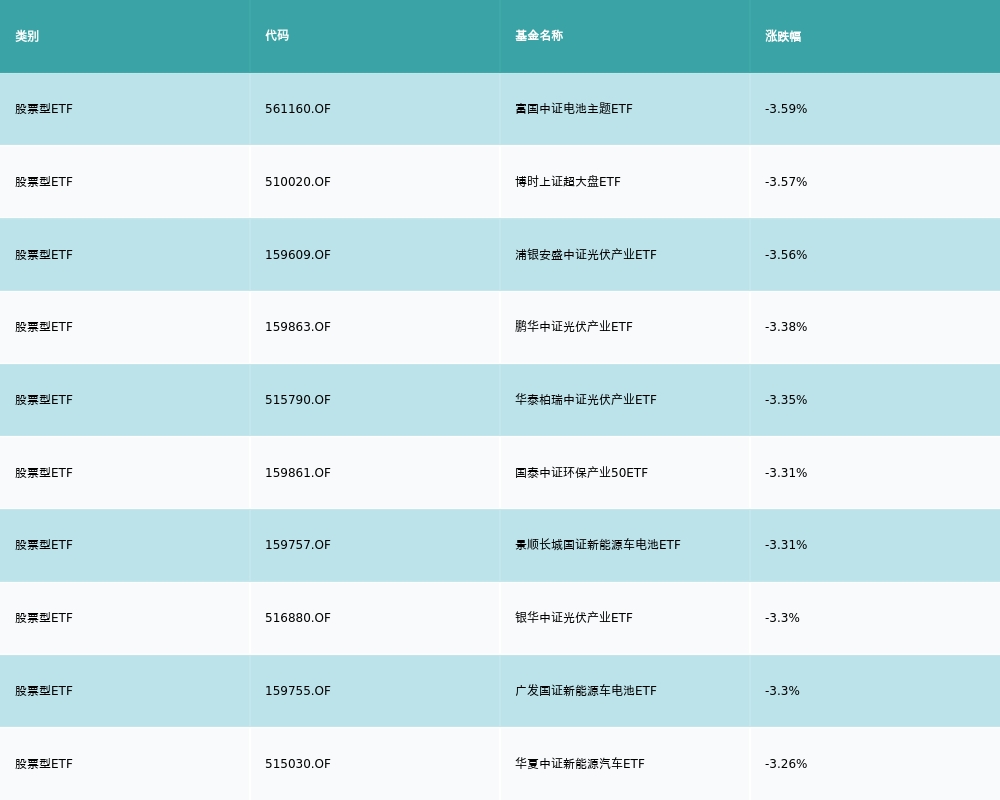Click 广发国证新能源车电池ETF fund name
The width and height of the screenshot is (1000, 800).
[x=586, y=691]
